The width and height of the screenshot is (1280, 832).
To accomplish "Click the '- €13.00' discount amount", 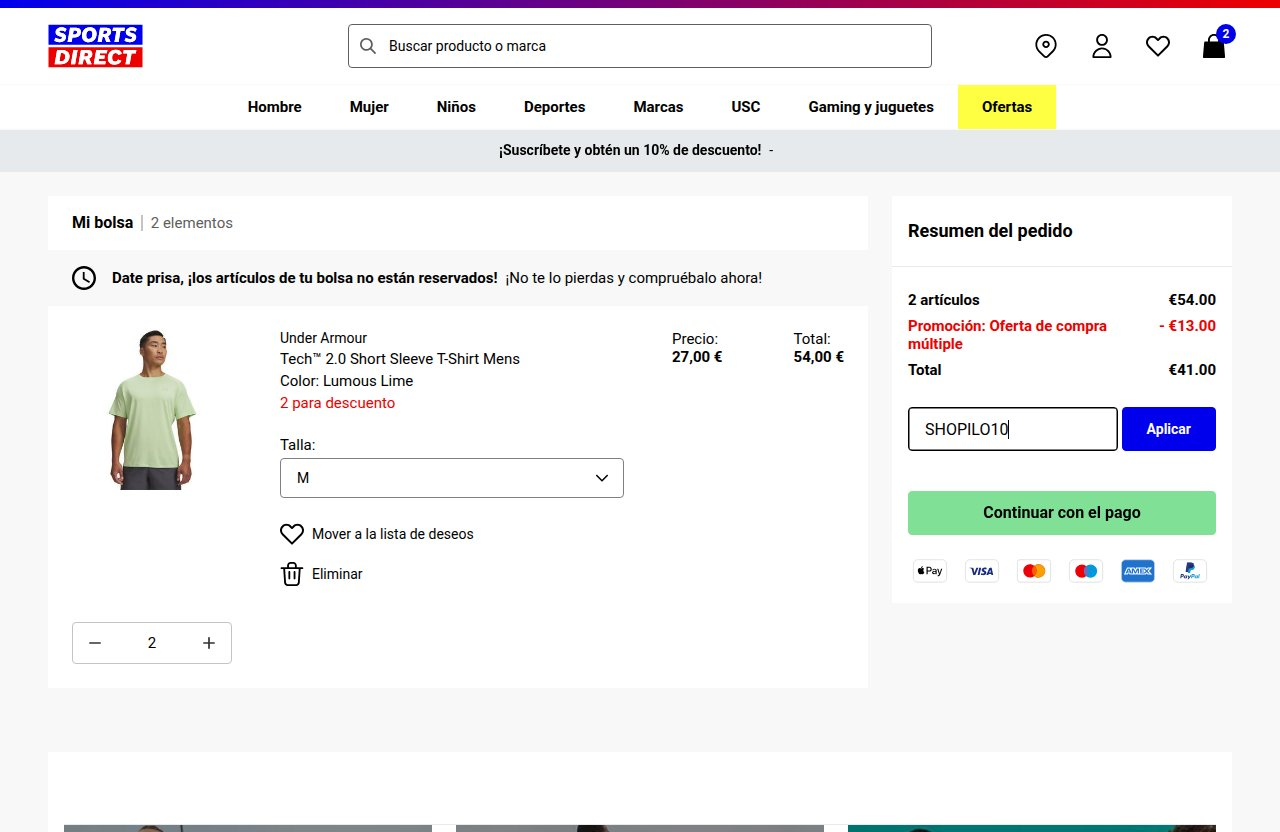I will [1187, 326].
